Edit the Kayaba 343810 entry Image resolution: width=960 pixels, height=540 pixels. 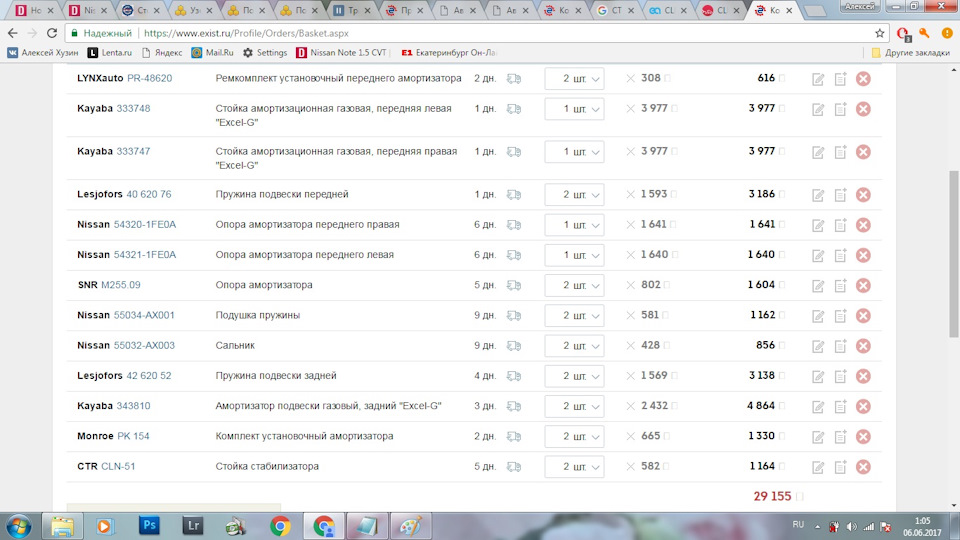coord(818,407)
